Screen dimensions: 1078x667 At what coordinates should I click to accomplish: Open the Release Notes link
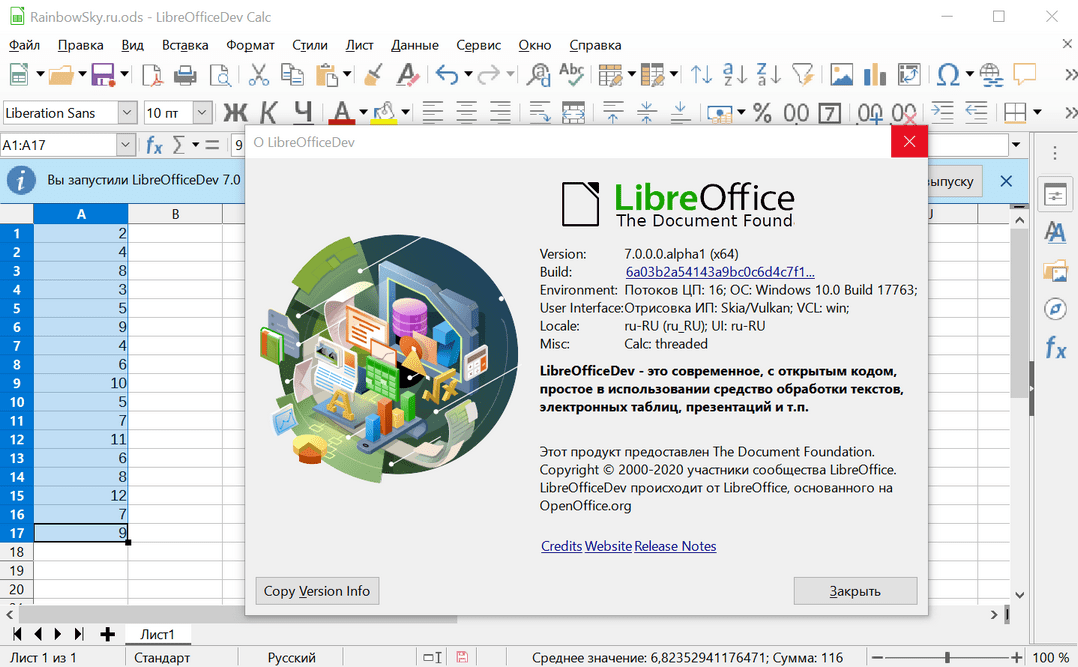pyautogui.click(x=675, y=546)
